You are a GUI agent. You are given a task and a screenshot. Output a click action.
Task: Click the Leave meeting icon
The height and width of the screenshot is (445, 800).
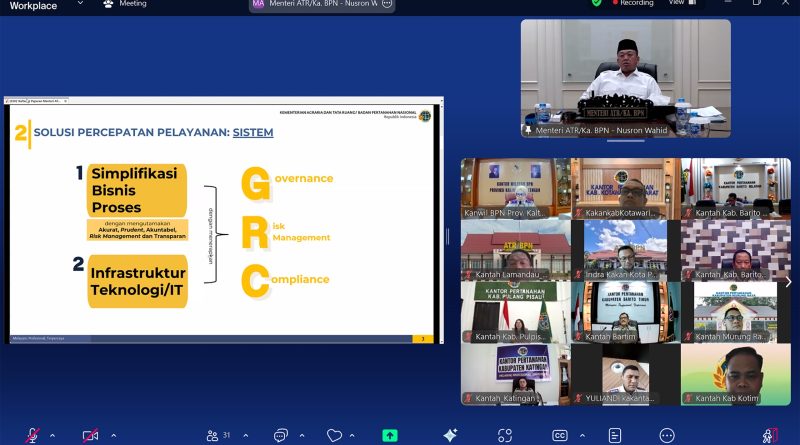pos(769,435)
